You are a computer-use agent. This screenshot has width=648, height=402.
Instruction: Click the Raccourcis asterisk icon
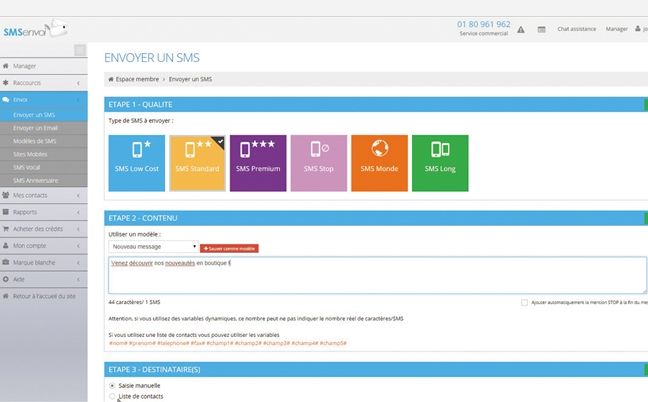coord(5,83)
